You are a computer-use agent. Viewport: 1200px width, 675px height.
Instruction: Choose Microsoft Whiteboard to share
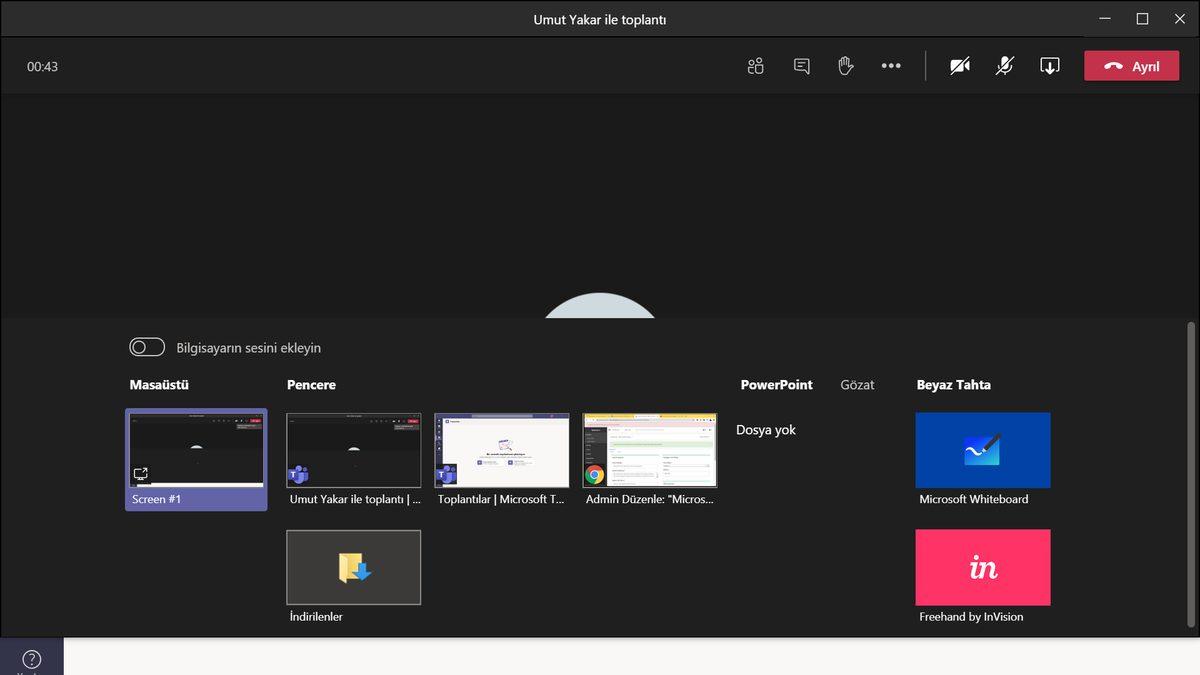[982, 449]
